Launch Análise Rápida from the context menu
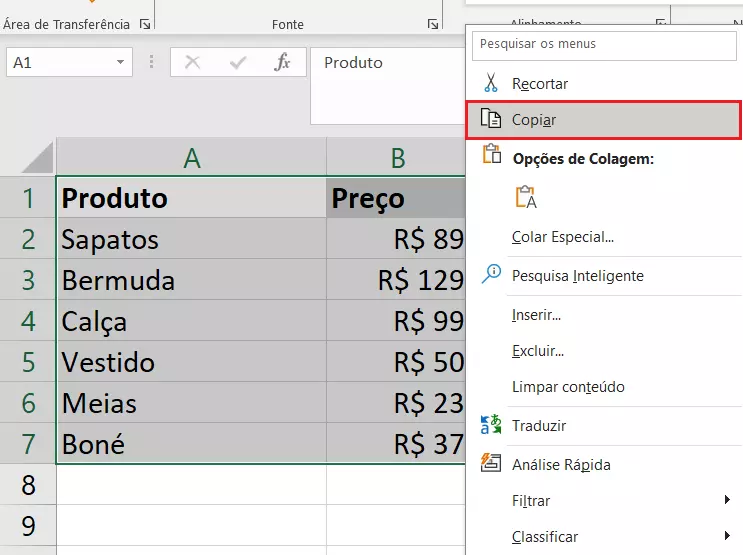743x555 pixels. [x=560, y=465]
